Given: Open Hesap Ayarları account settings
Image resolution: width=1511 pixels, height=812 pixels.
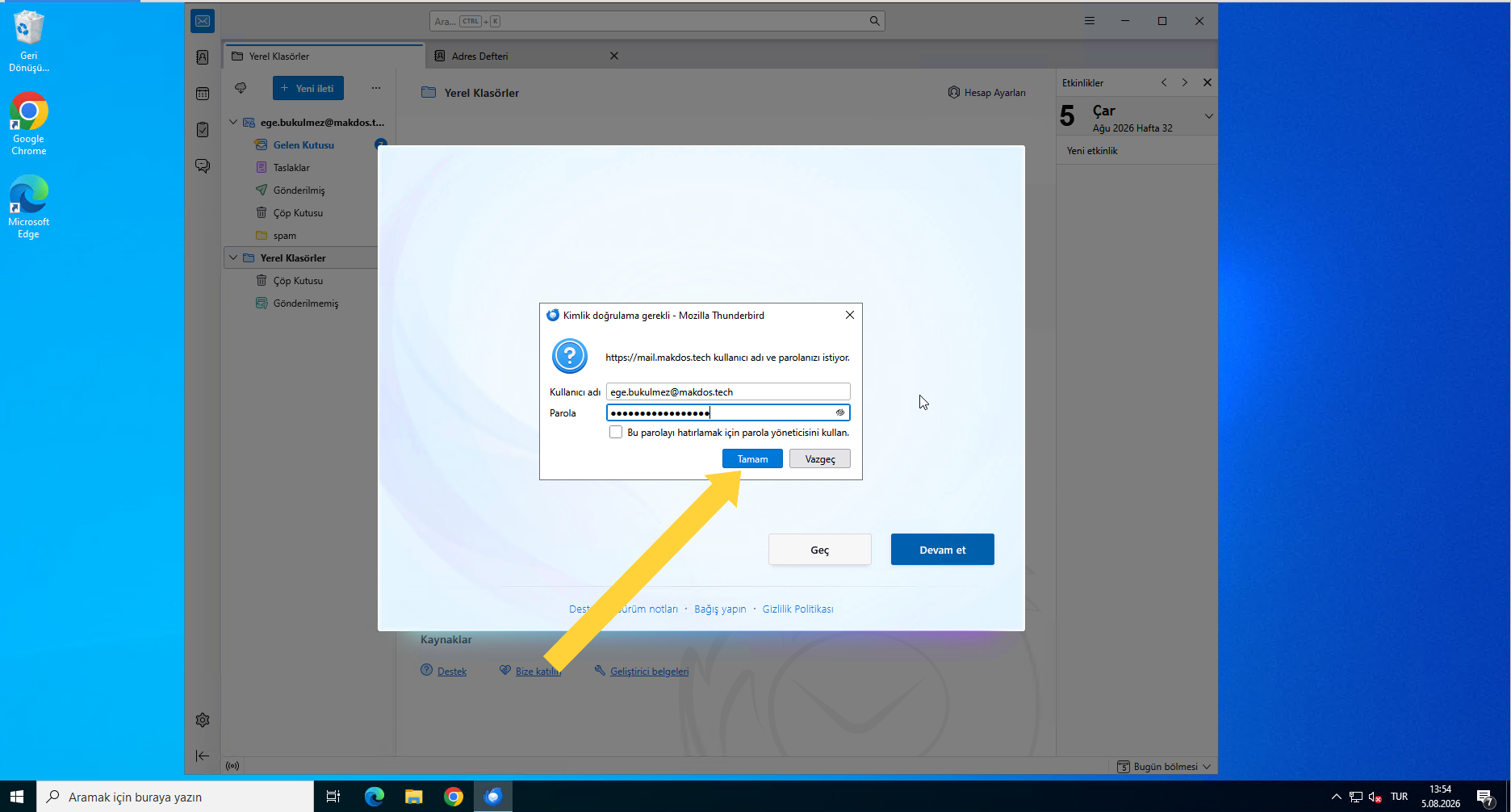Looking at the screenshot, I should [x=987, y=93].
